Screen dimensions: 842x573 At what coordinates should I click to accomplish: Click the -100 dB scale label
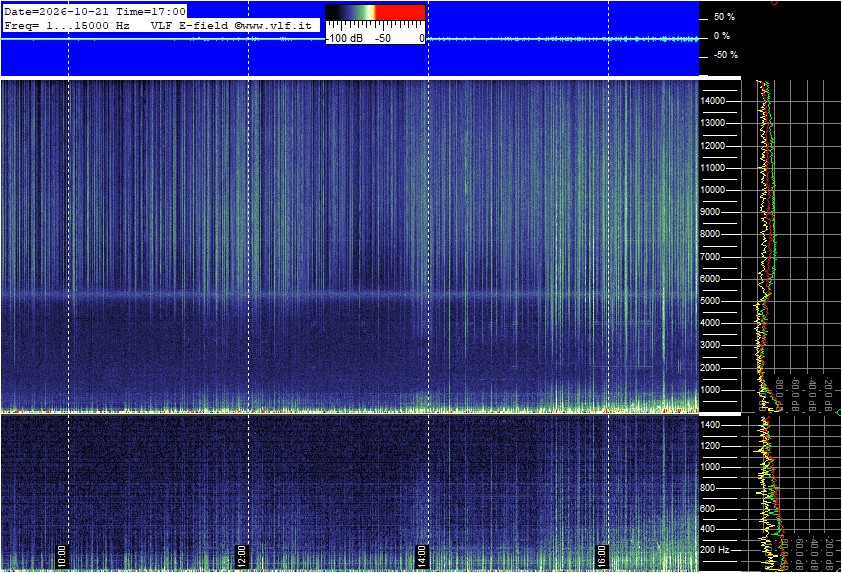tap(344, 38)
